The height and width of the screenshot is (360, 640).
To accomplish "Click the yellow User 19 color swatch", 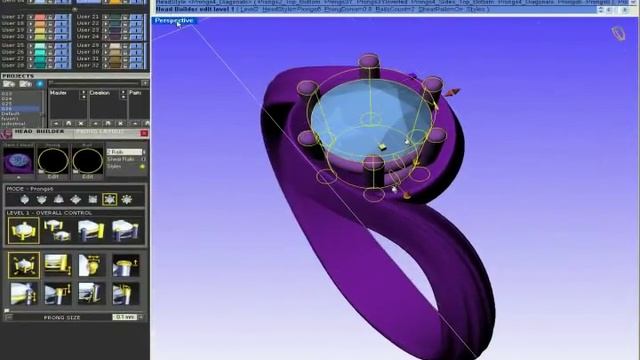I will pyautogui.click(x=40, y=30).
